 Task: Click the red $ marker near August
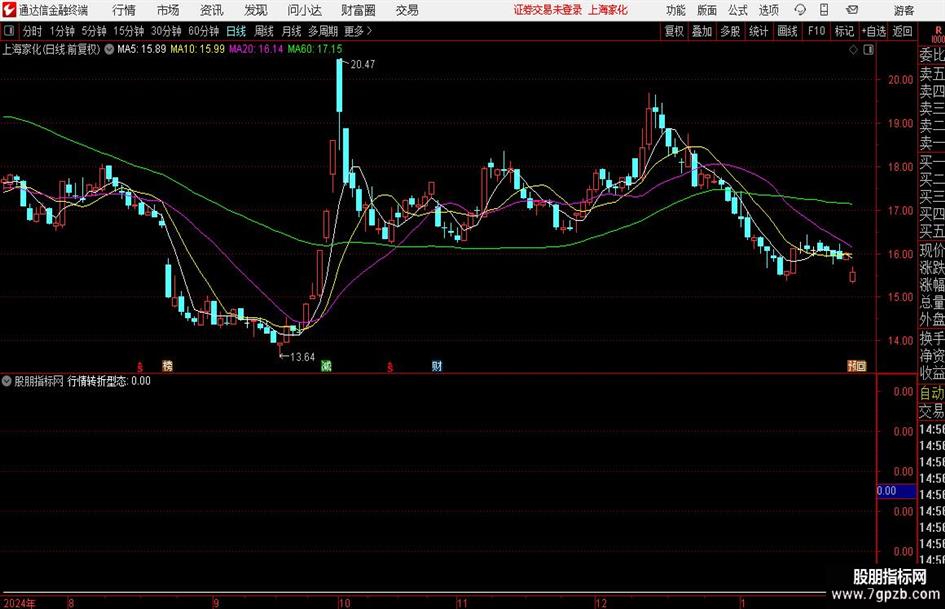click(x=140, y=366)
